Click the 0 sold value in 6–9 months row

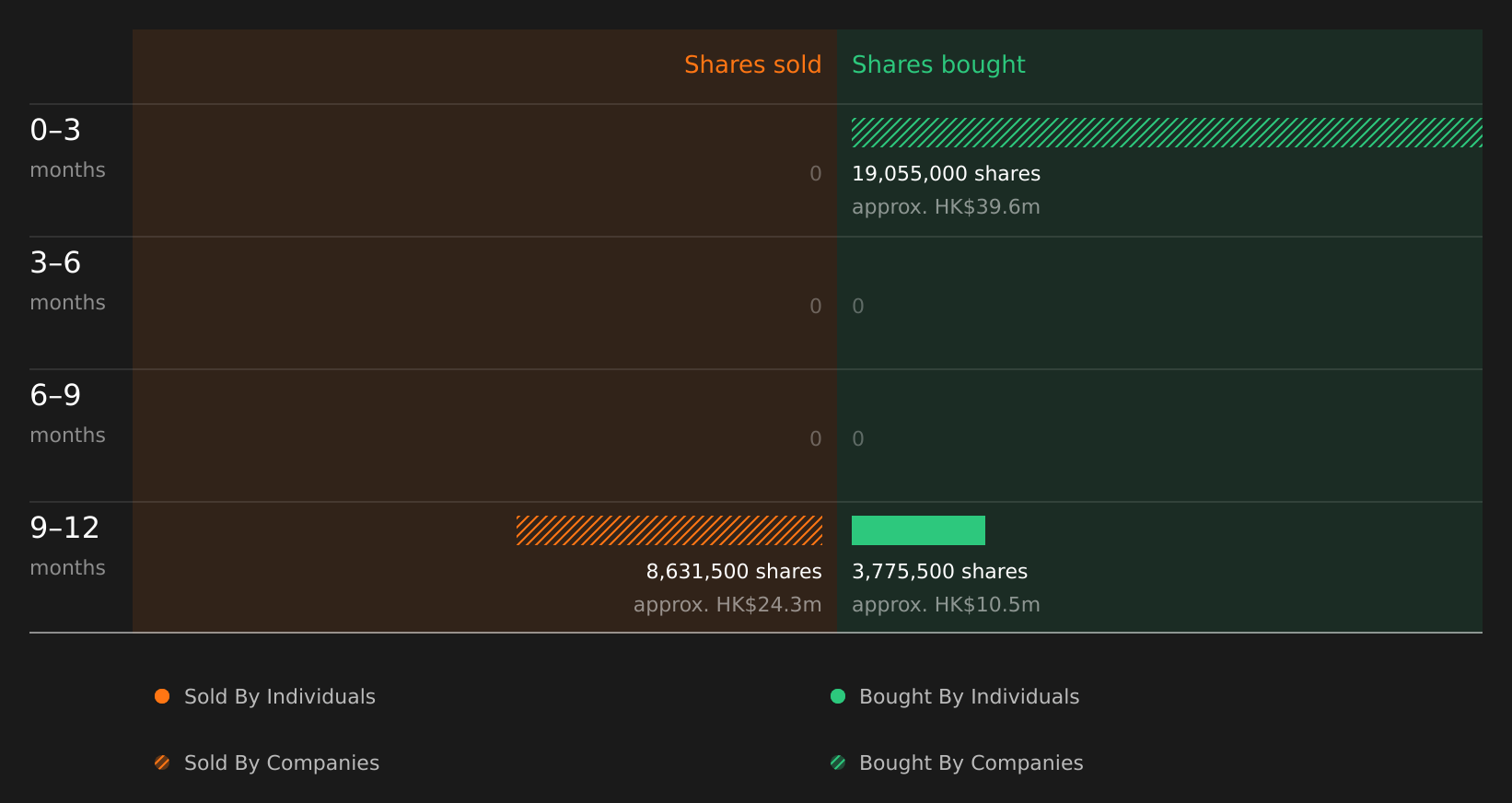coord(816,439)
